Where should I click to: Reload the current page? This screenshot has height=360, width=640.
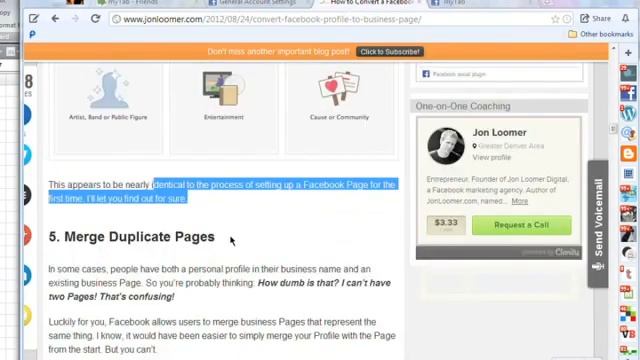coord(96,19)
